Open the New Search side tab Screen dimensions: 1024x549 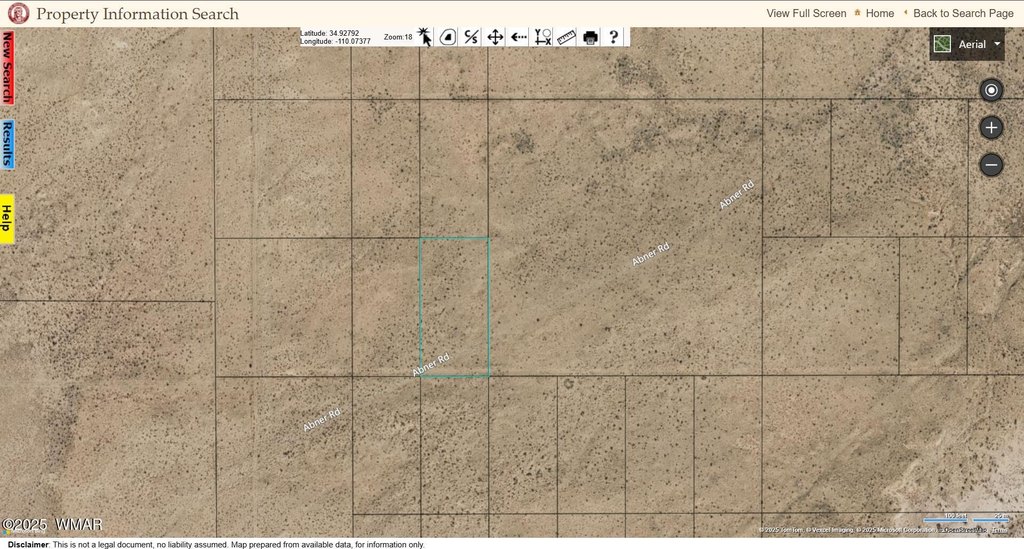coord(7,67)
